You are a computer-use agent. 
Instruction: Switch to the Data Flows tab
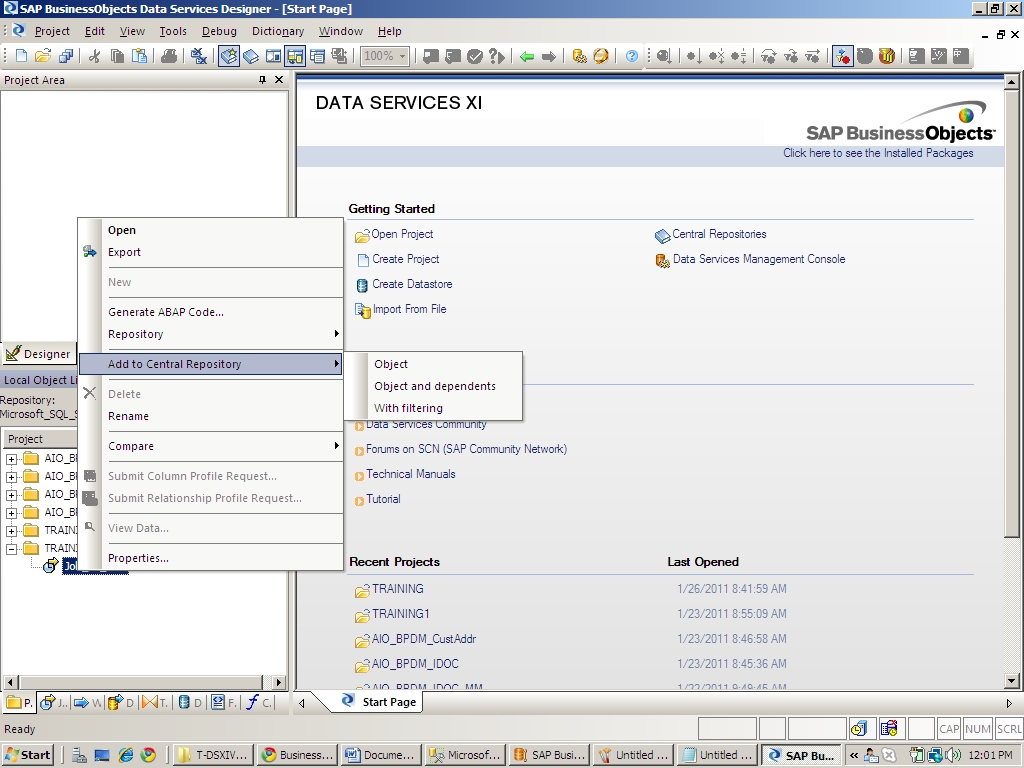121,703
